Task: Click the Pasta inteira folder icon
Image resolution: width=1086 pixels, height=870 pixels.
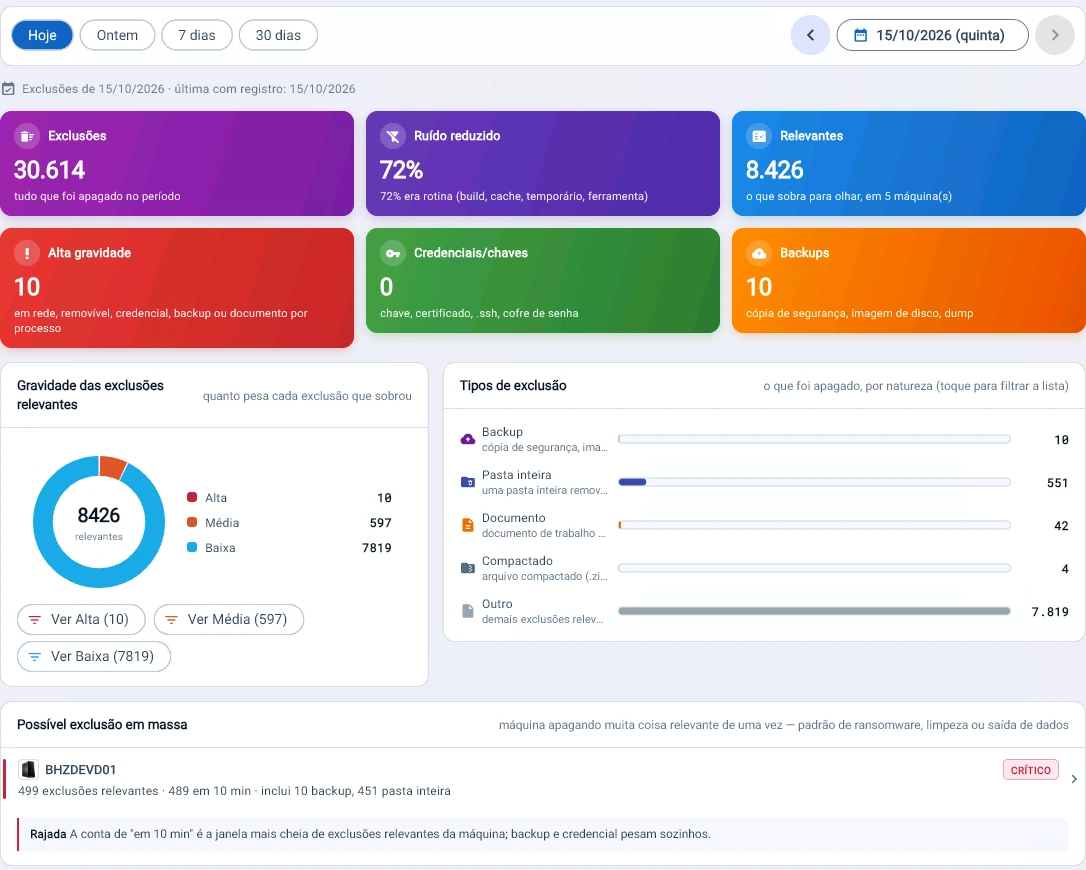Action: [468, 482]
